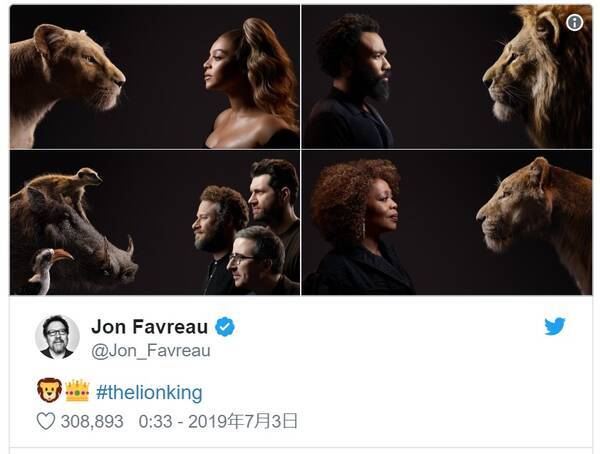The image size is (600, 454).
Task: Click the lion face emoji
Action: point(49,390)
